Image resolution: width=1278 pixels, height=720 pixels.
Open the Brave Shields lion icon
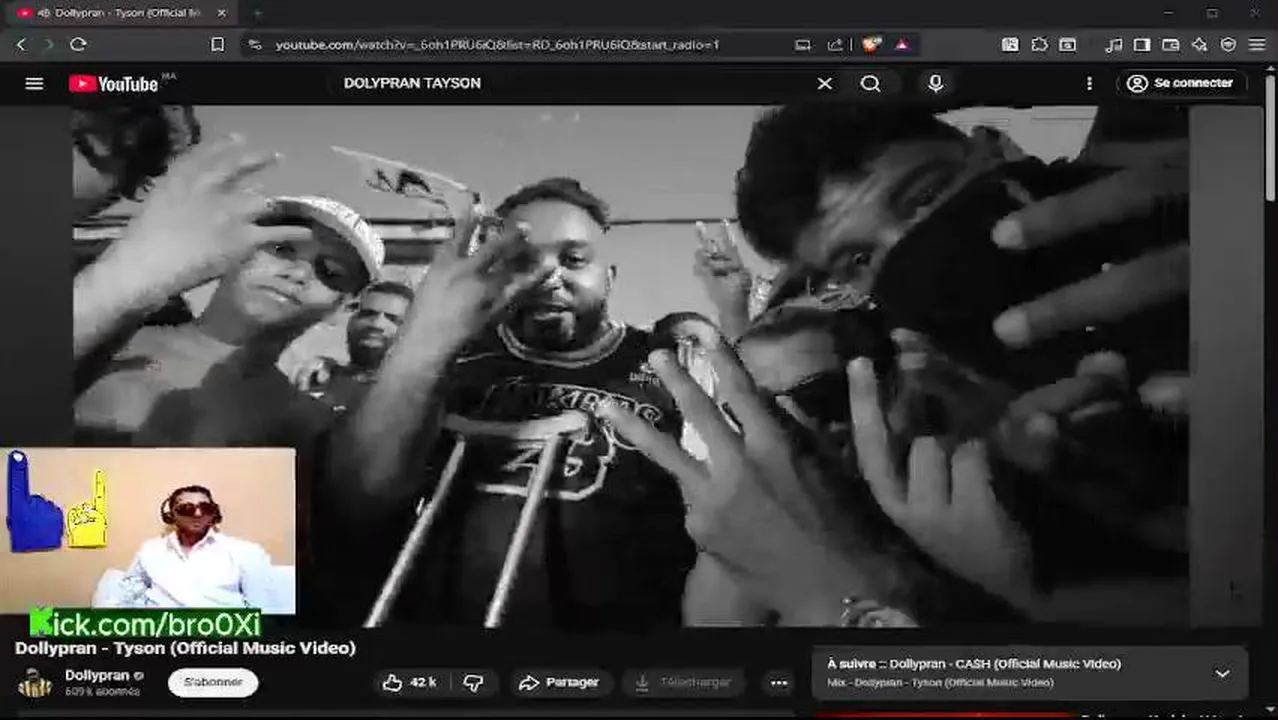coord(872,44)
